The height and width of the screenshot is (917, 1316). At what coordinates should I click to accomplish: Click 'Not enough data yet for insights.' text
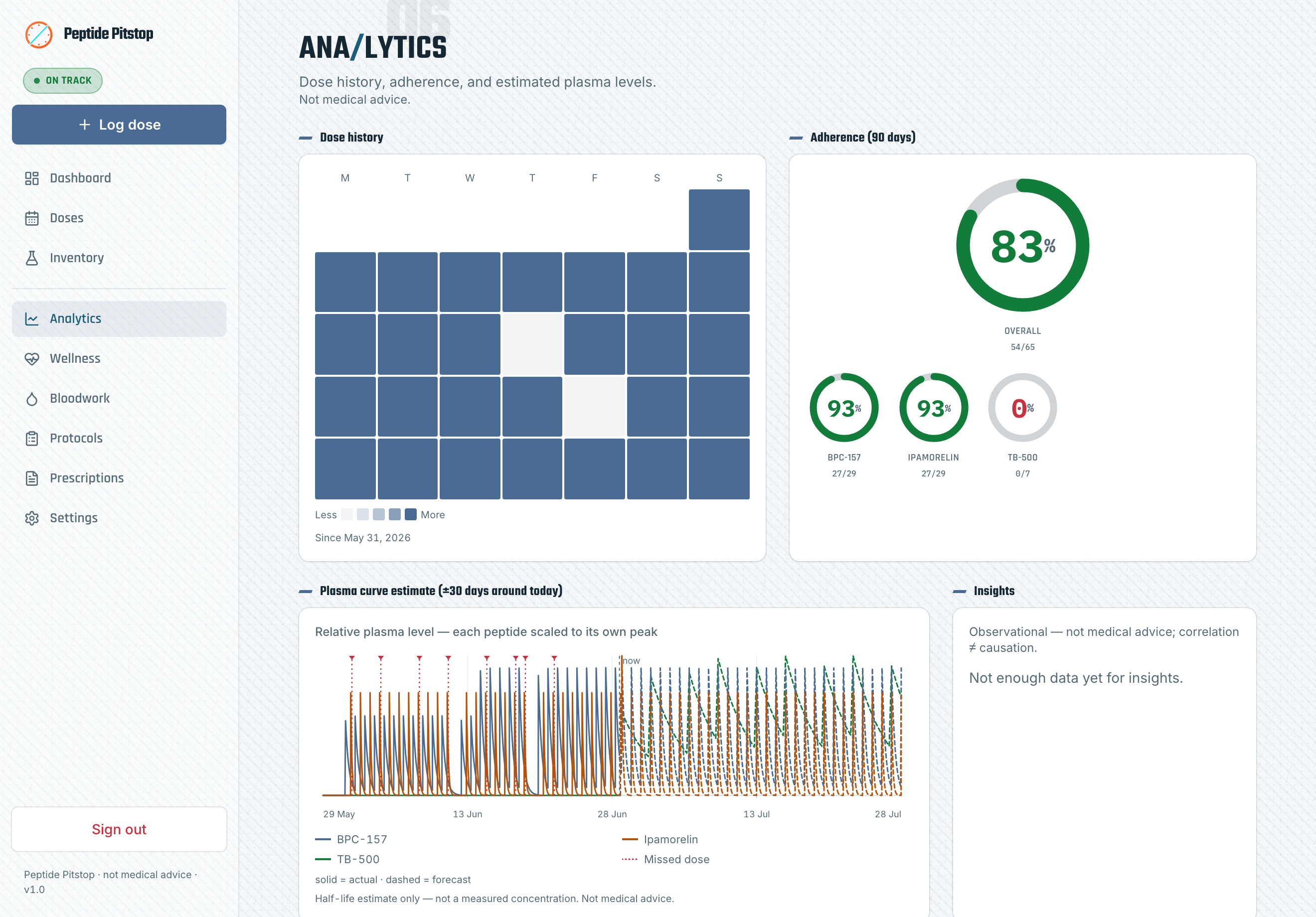[1076, 679]
